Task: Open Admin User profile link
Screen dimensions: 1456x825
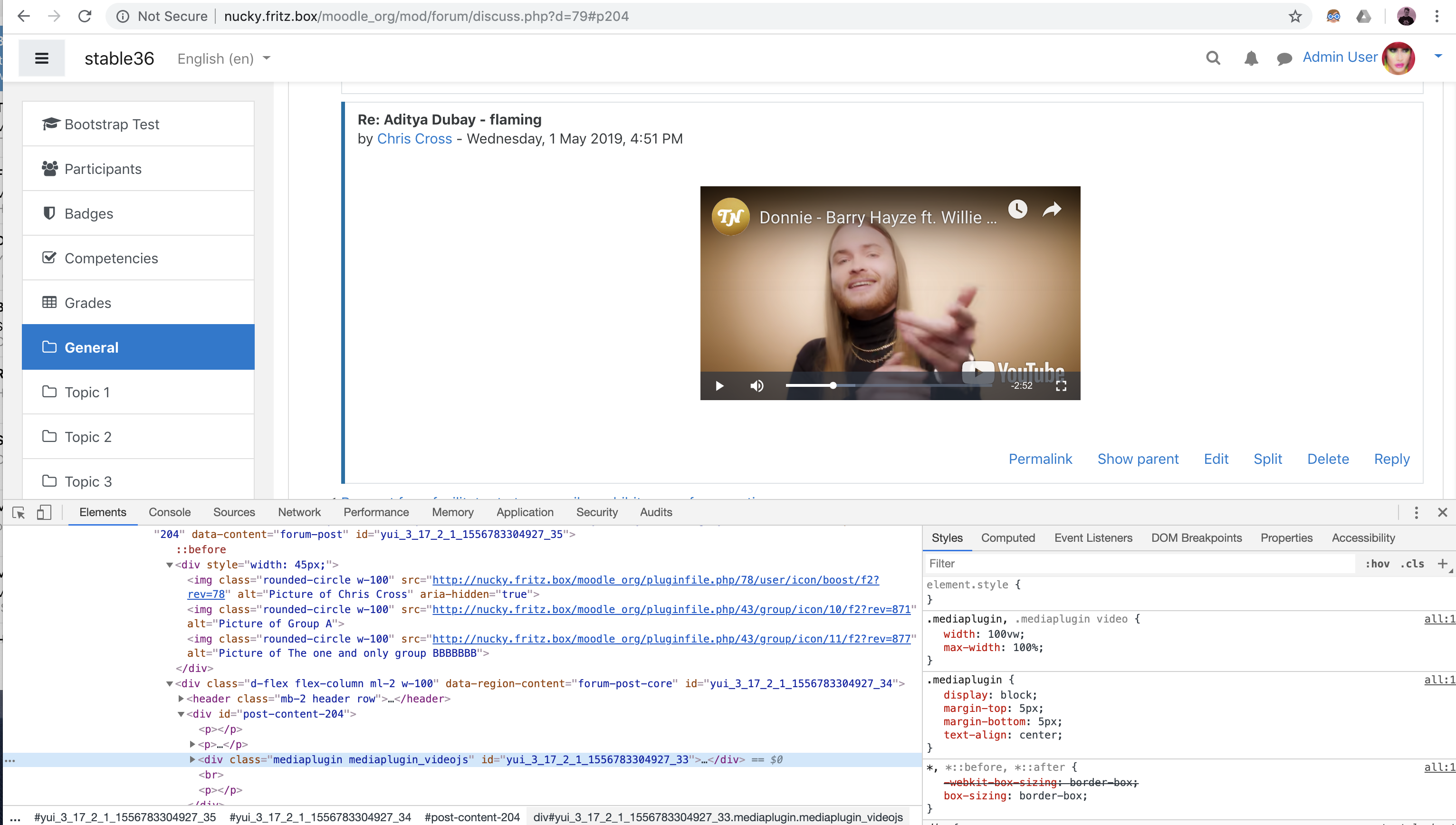Action: (x=1339, y=57)
